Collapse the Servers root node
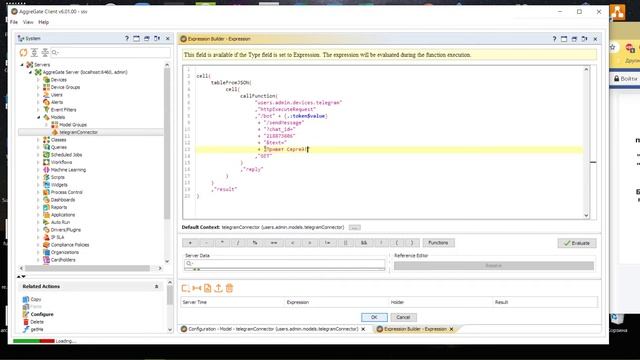Screen dimensions: 640x360 click(22, 64)
